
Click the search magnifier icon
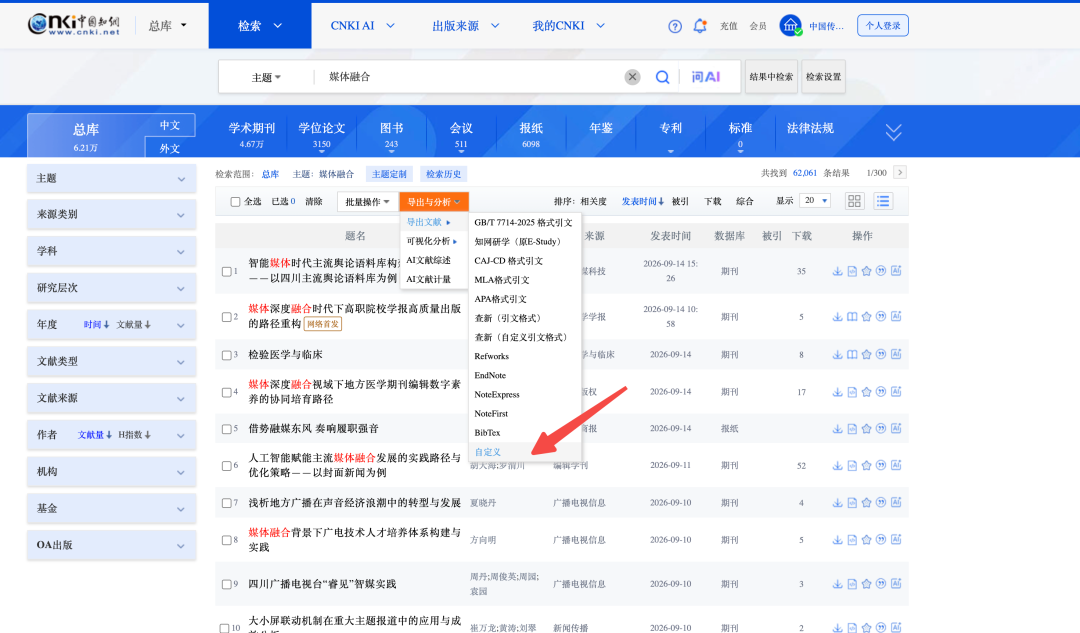click(x=662, y=77)
